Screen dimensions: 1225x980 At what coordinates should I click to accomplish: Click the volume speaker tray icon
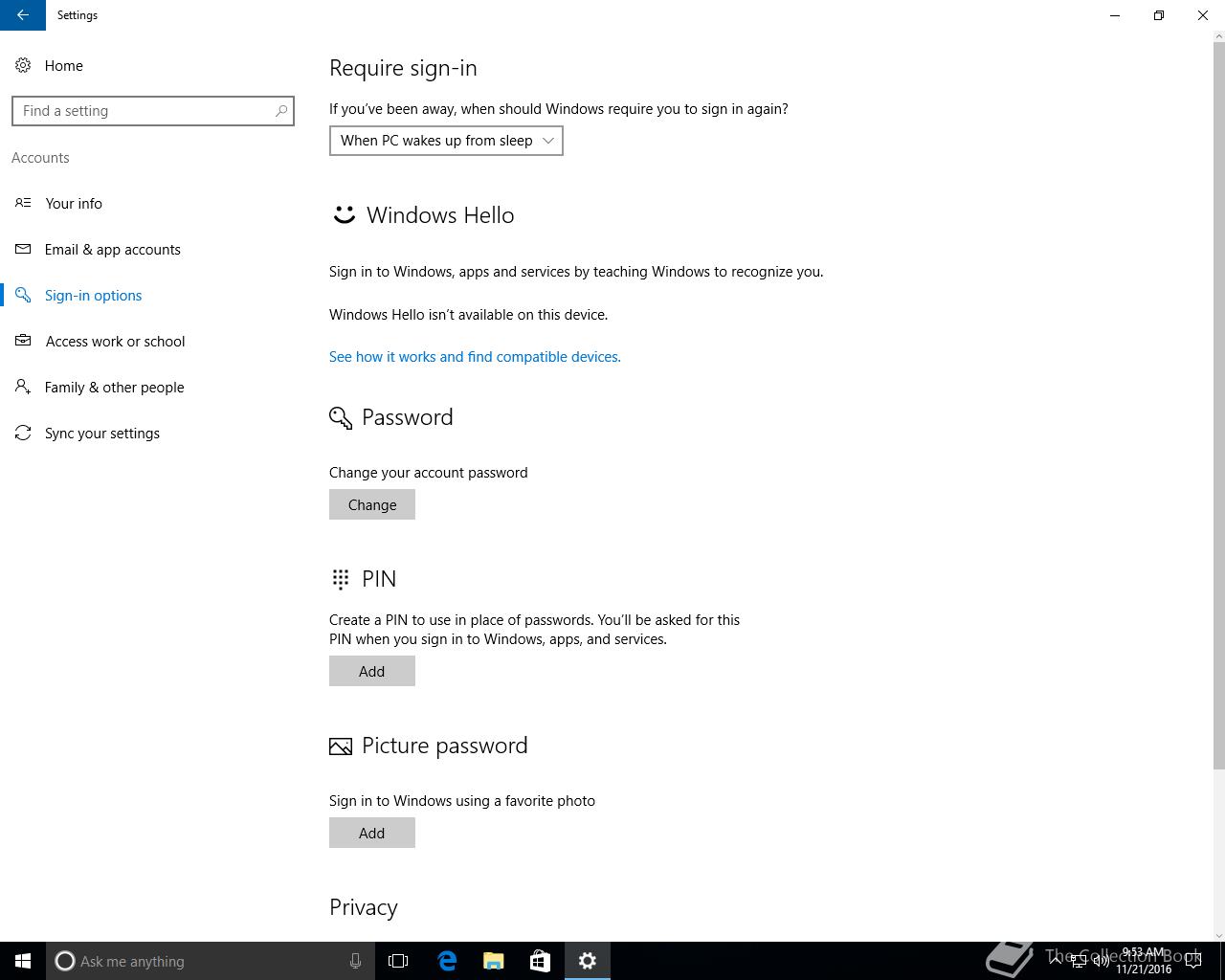point(1102,961)
